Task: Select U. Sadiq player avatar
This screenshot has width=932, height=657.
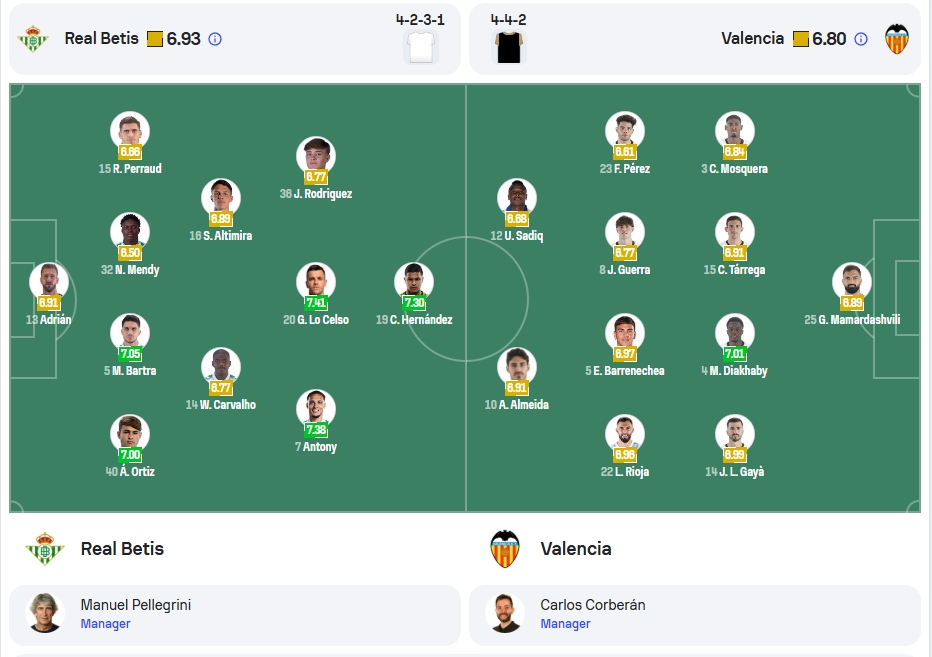Action: (x=517, y=197)
